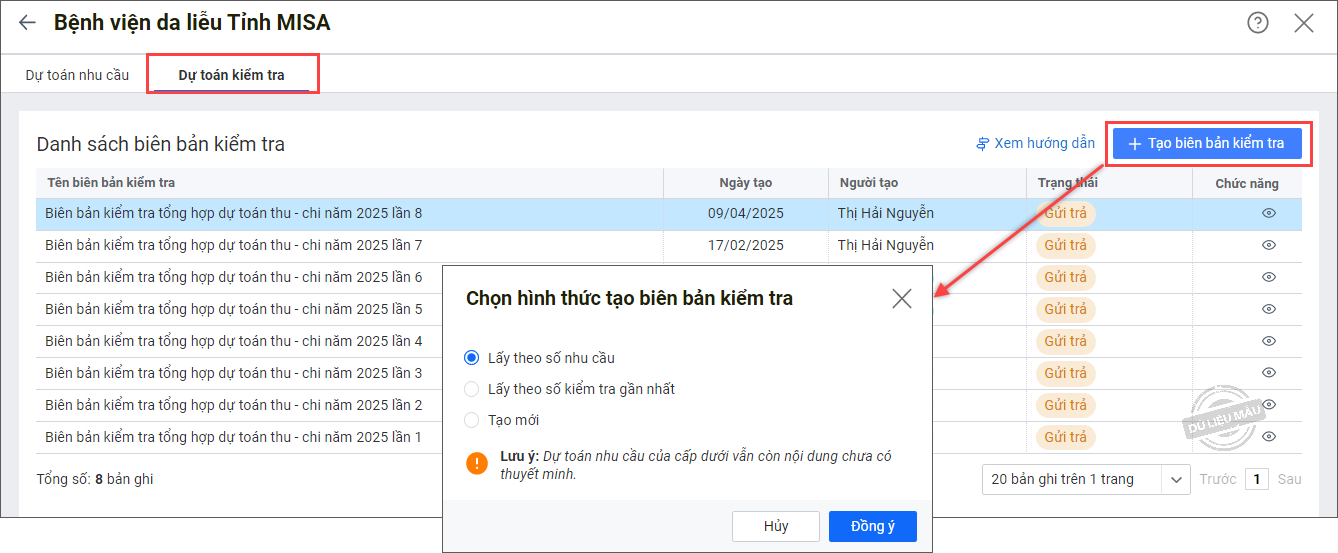
Task: Select row 'Biên bản kiểm tra... lần 1'
Action: coord(234,437)
